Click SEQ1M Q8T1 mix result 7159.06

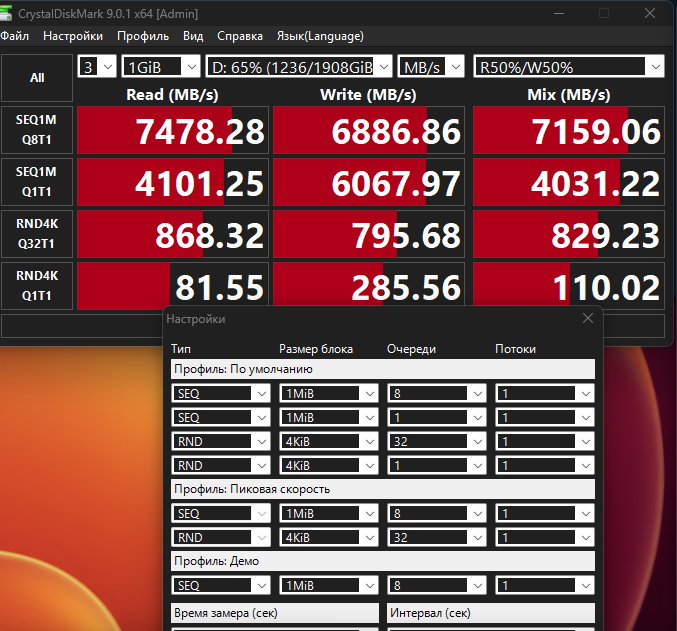[569, 130]
